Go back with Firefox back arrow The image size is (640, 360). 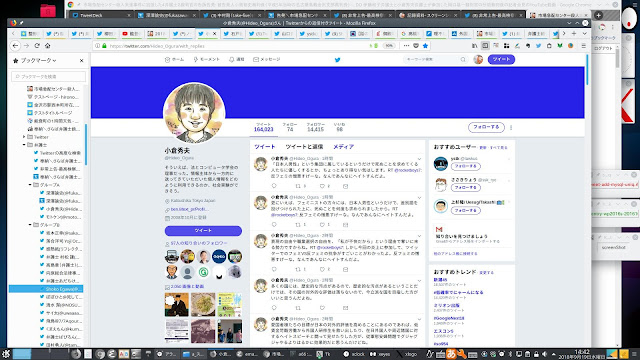16,46
